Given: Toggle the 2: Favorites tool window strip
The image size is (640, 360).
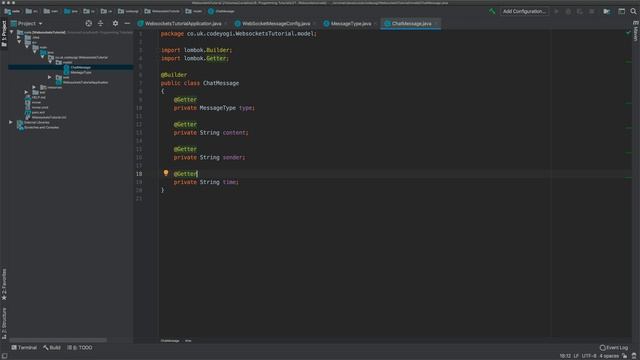Looking at the screenshot, I should [4, 284].
